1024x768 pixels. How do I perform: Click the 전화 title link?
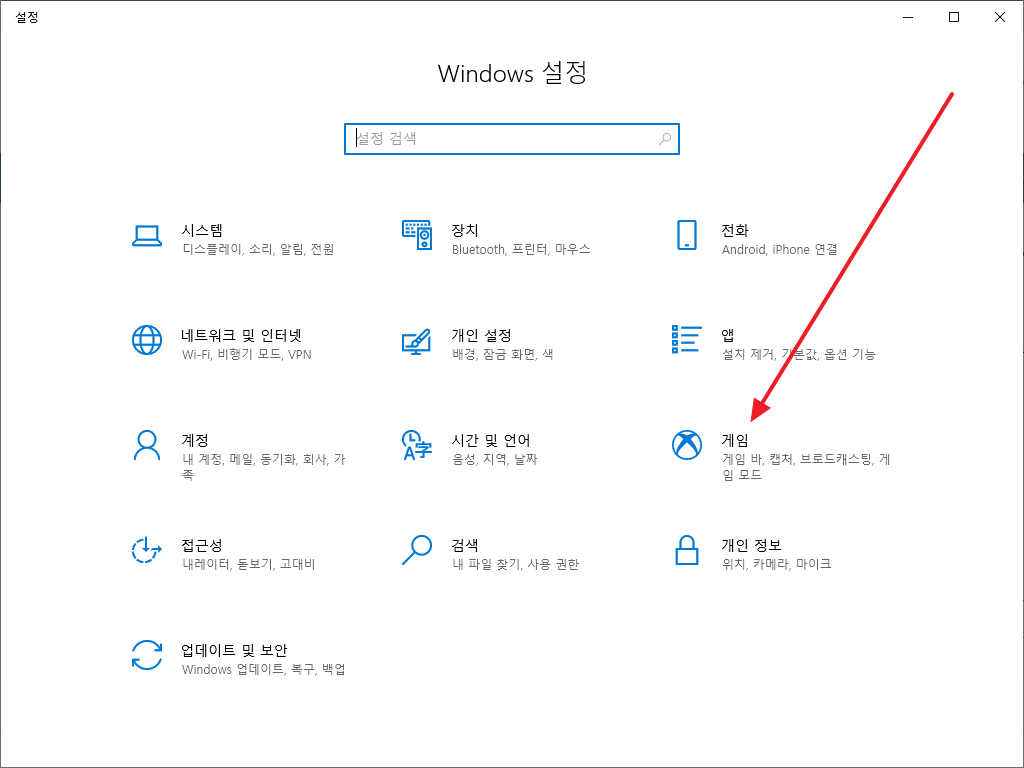(735, 230)
